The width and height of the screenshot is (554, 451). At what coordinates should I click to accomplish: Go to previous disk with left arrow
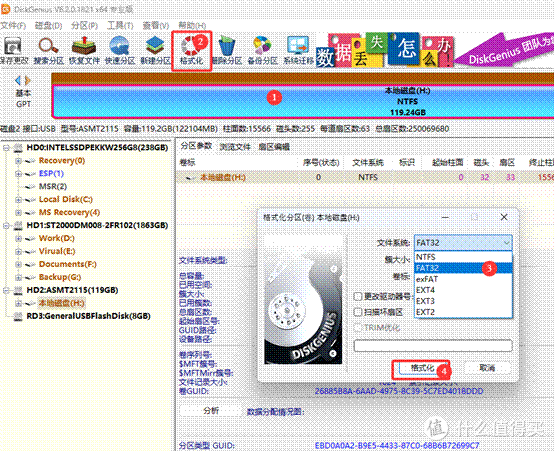click(x=18, y=80)
